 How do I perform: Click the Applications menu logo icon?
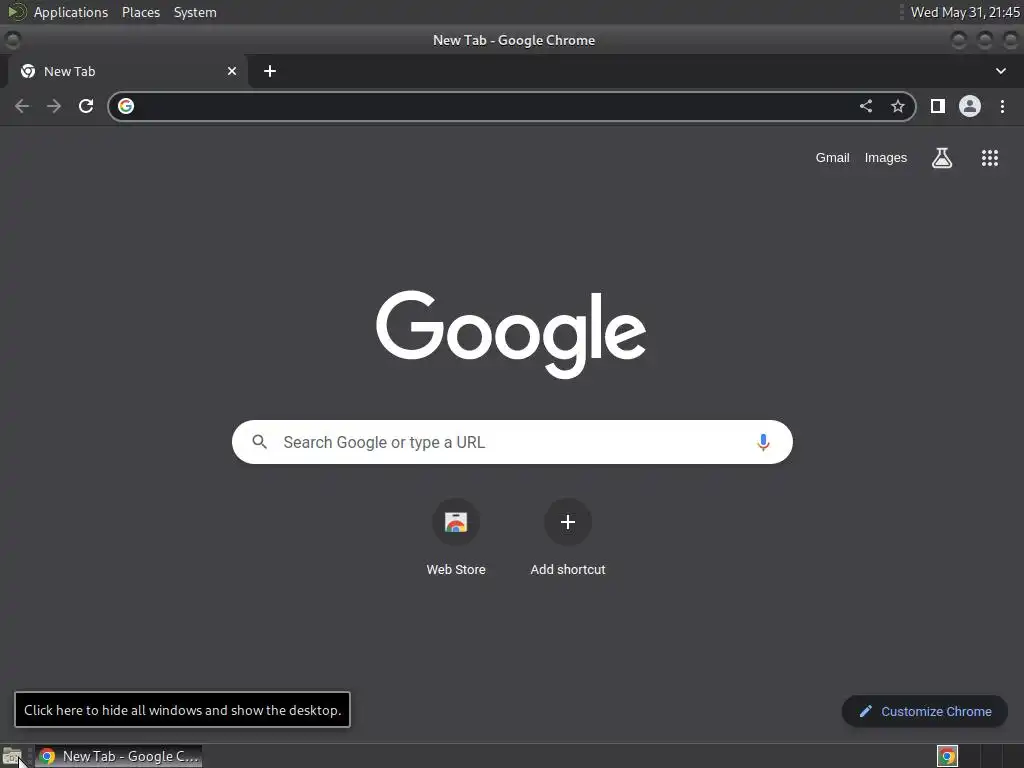point(16,12)
